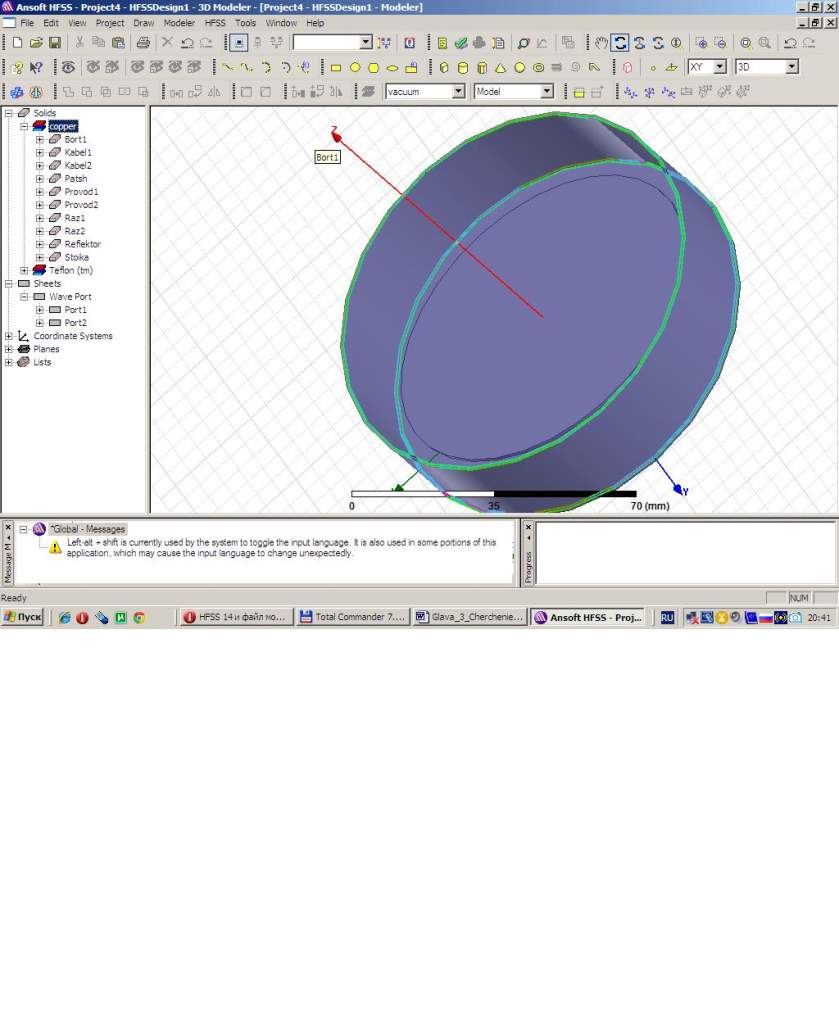839x1024 pixels.
Task: Select Provod2 in the model tree
Action: pos(81,204)
